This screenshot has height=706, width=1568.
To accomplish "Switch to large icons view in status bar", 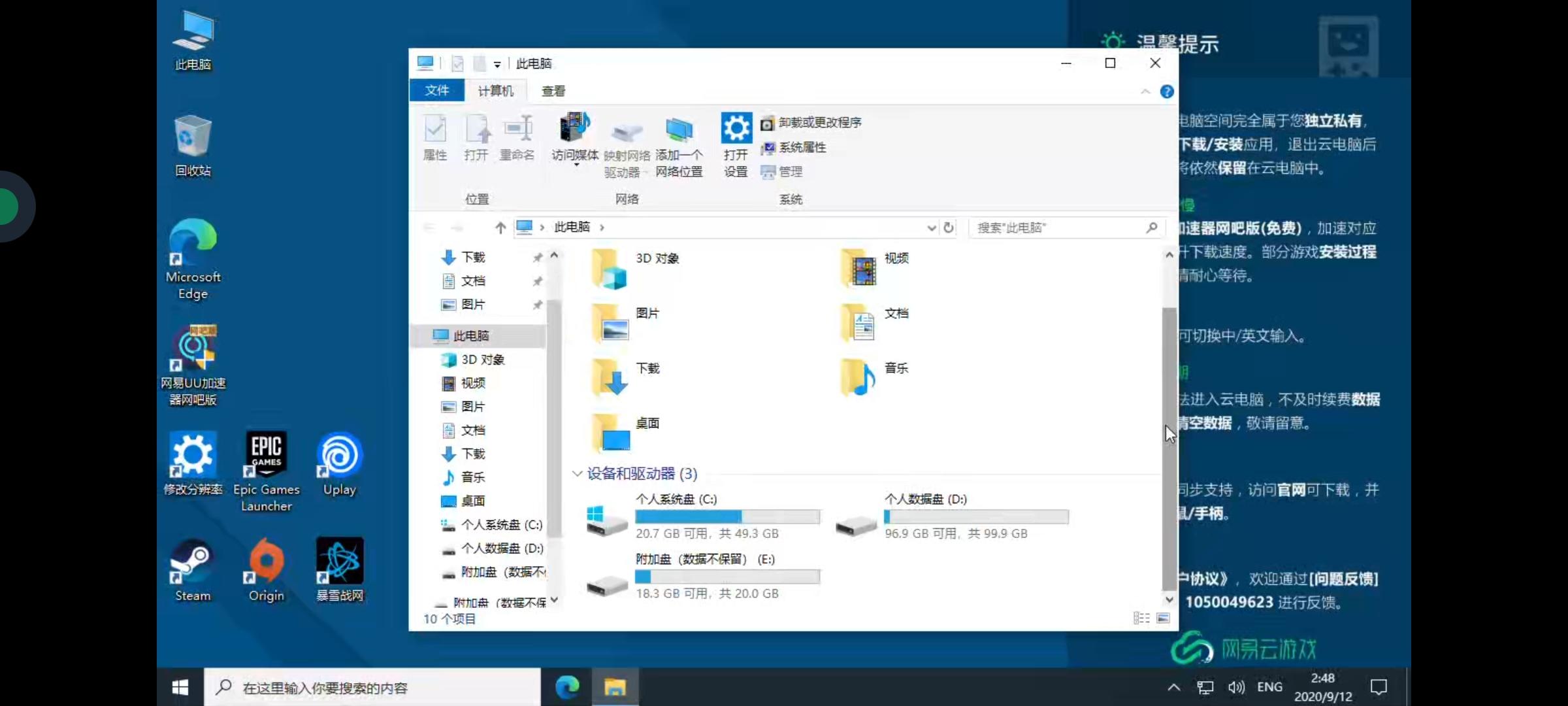I will 1163,618.
